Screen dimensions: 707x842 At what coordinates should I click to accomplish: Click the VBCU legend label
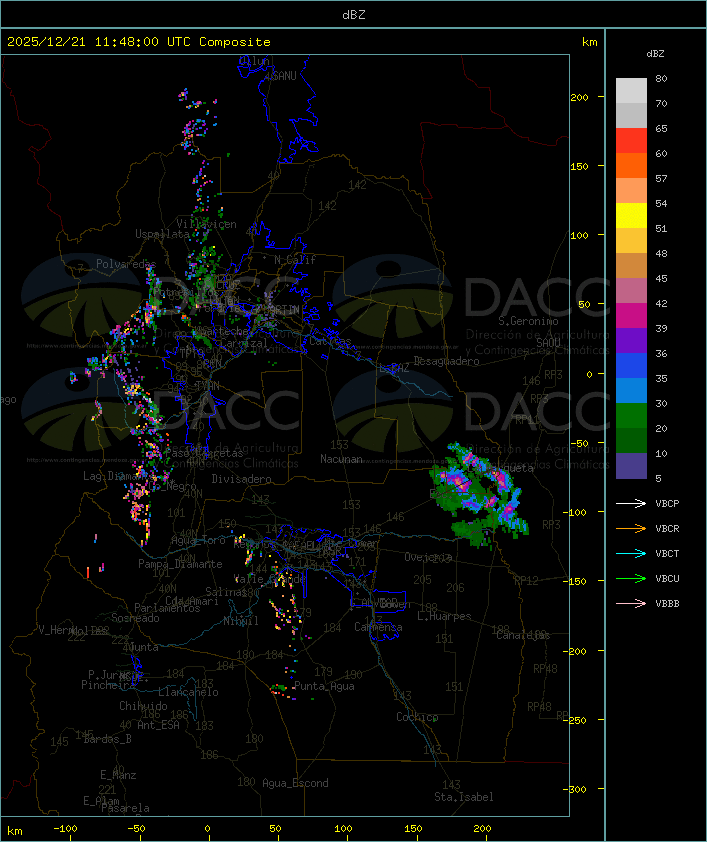coord(667,578)
